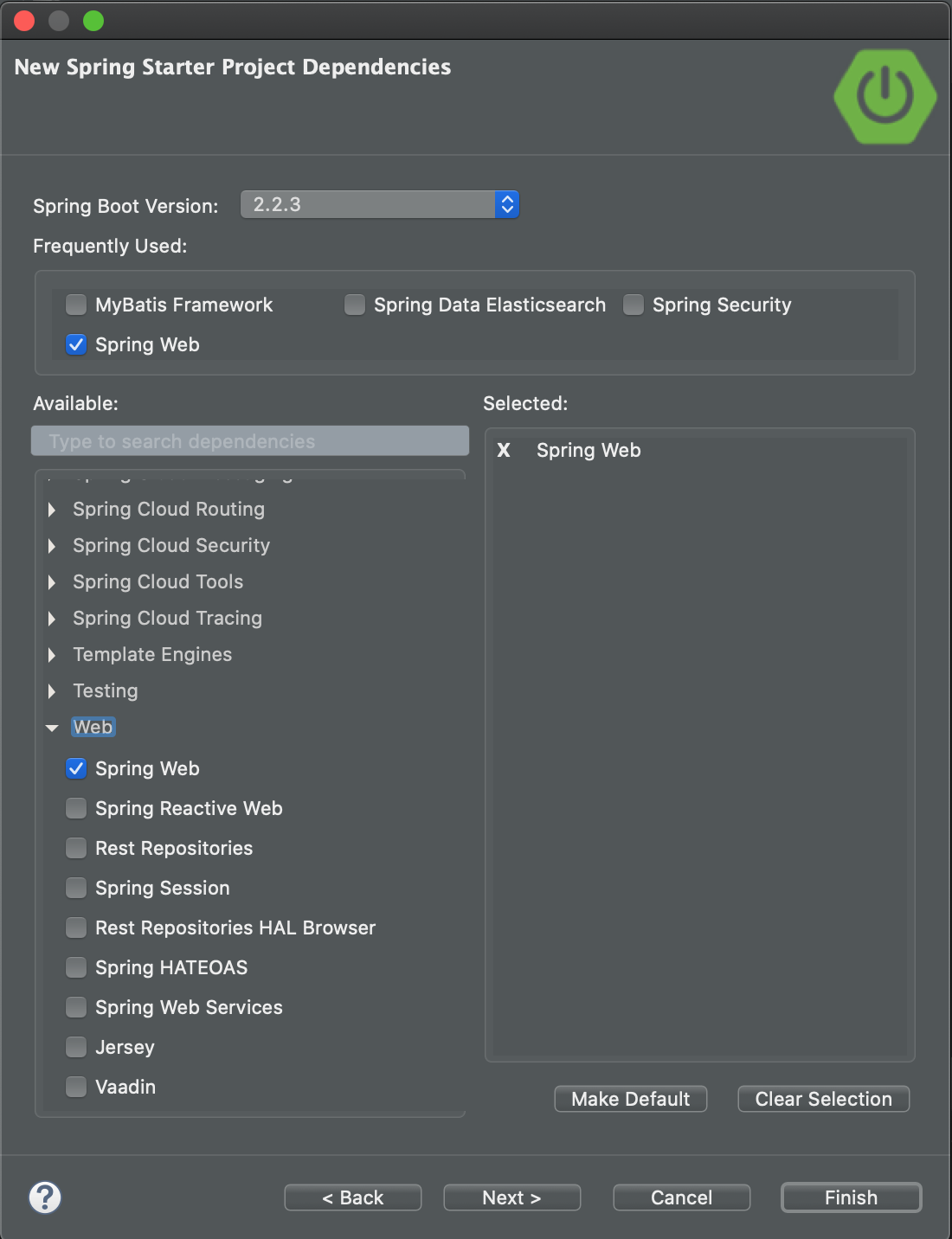The height and width of the screenshot is (1239, 952).
Task: Enable the Spring Session checkbox
Action: (77, 888)
